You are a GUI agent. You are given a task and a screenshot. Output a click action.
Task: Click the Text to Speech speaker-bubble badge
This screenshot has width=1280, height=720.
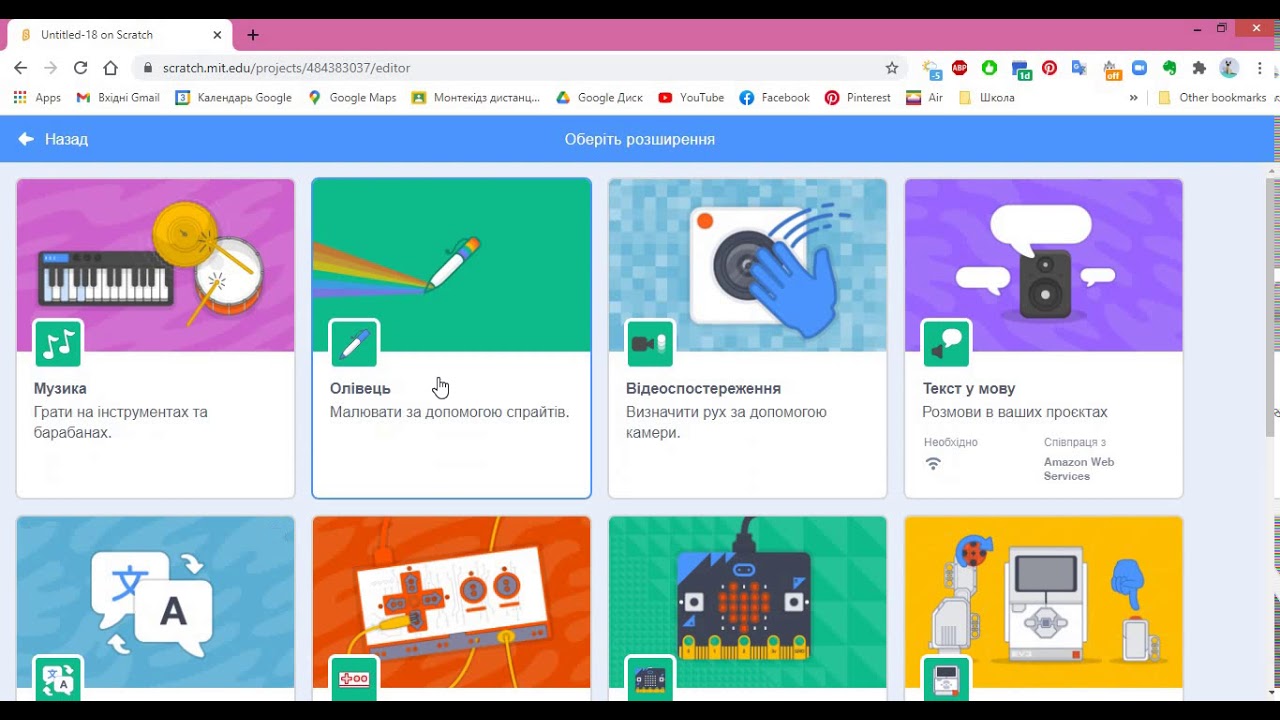point(946,344)
